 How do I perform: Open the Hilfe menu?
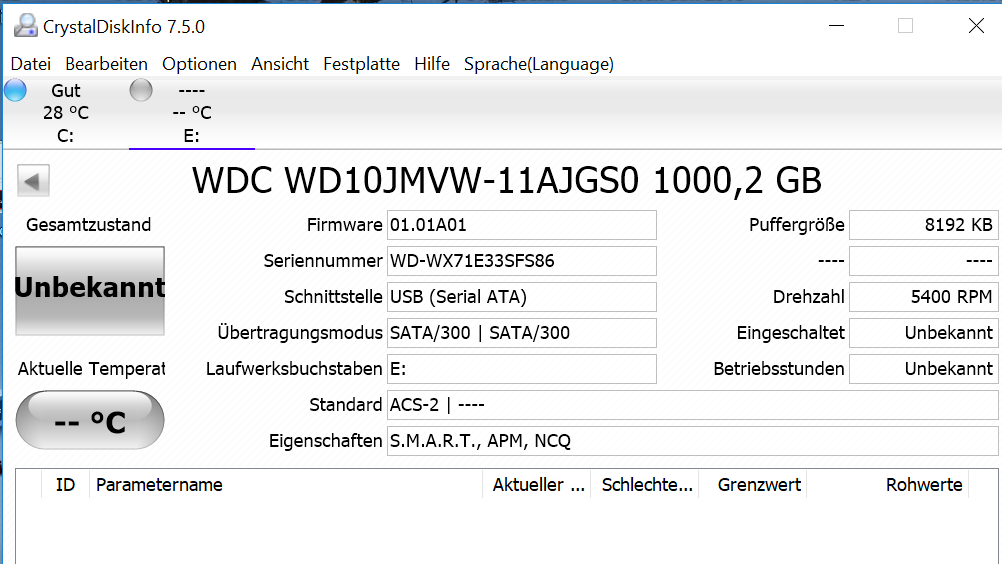tap(432, 64)
